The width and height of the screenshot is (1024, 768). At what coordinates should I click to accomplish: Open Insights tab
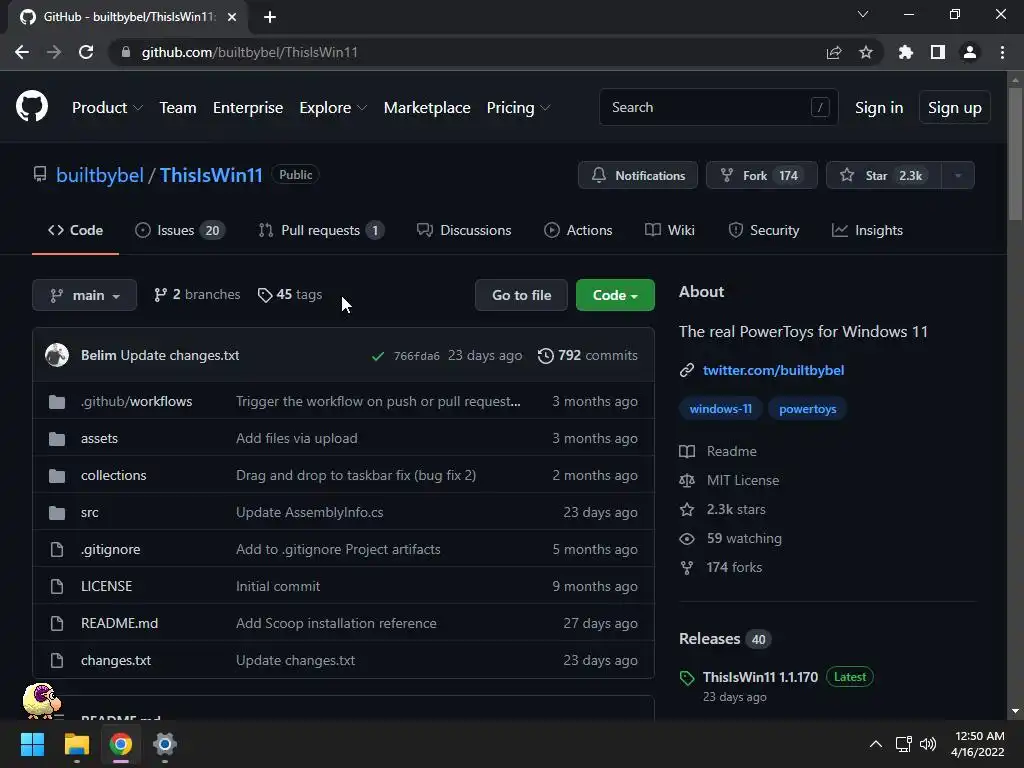(867, 231)
